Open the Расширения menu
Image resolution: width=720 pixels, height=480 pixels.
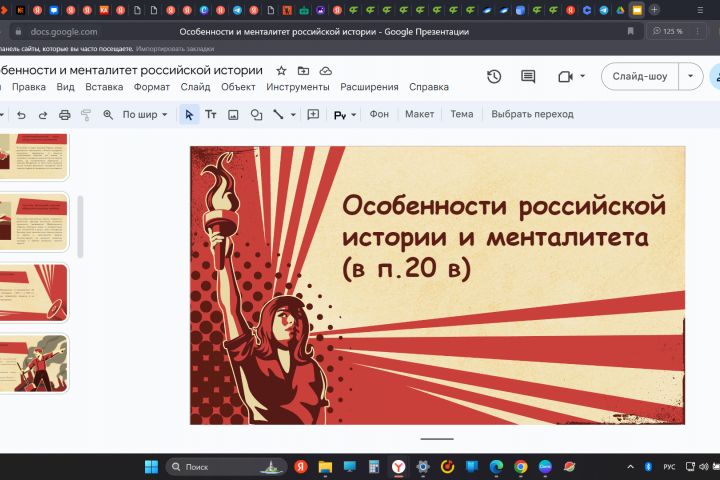(369, 87)
